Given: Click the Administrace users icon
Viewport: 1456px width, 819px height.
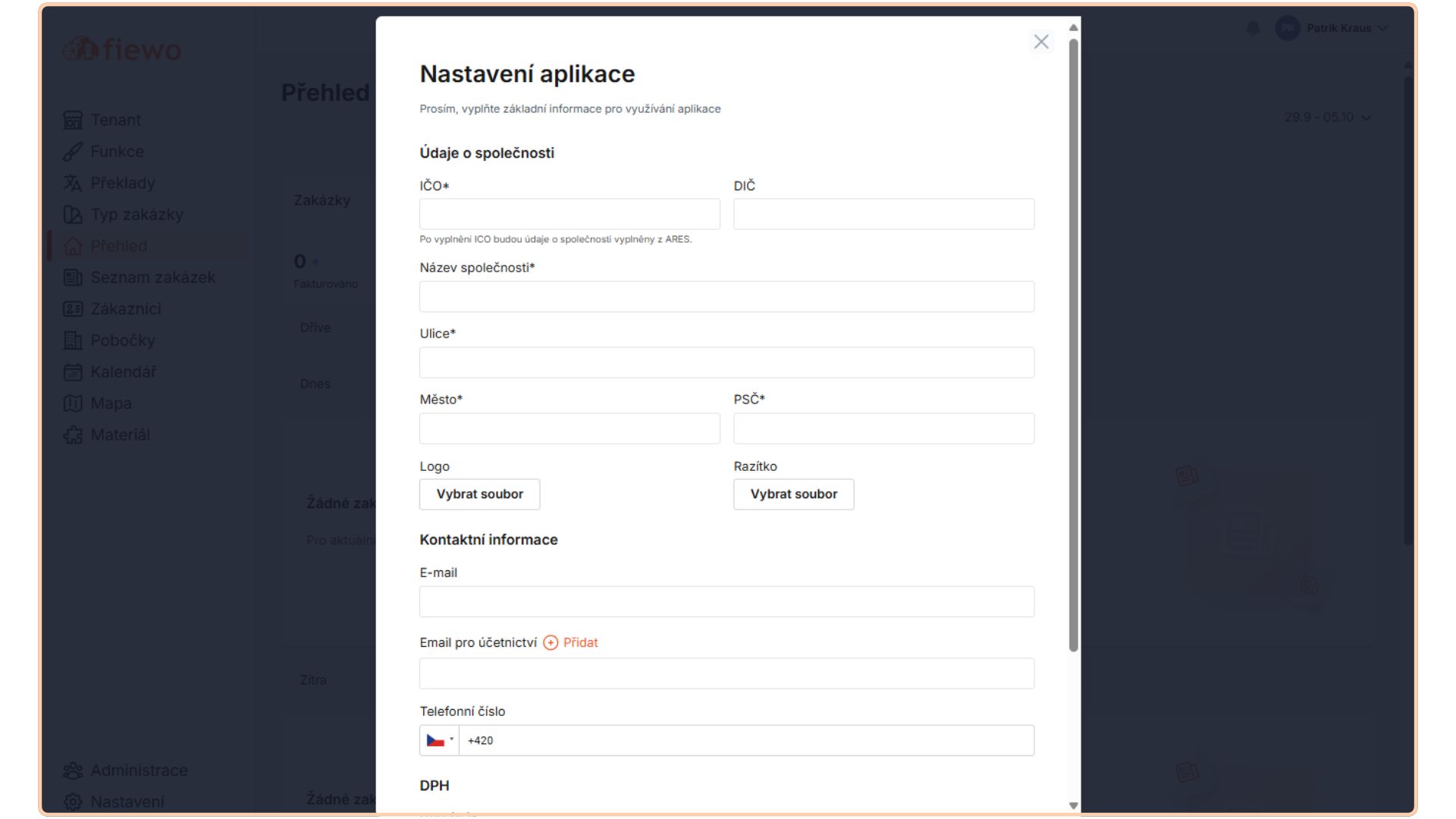Looking at the screenshot, I should pyautogui.click(x=73, y=770).
